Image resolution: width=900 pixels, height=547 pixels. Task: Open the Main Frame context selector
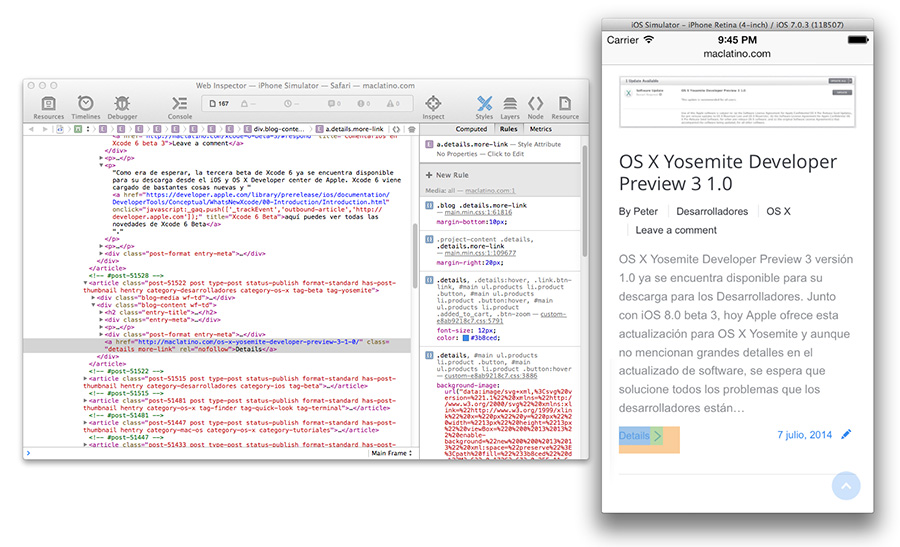pos(391,453)
